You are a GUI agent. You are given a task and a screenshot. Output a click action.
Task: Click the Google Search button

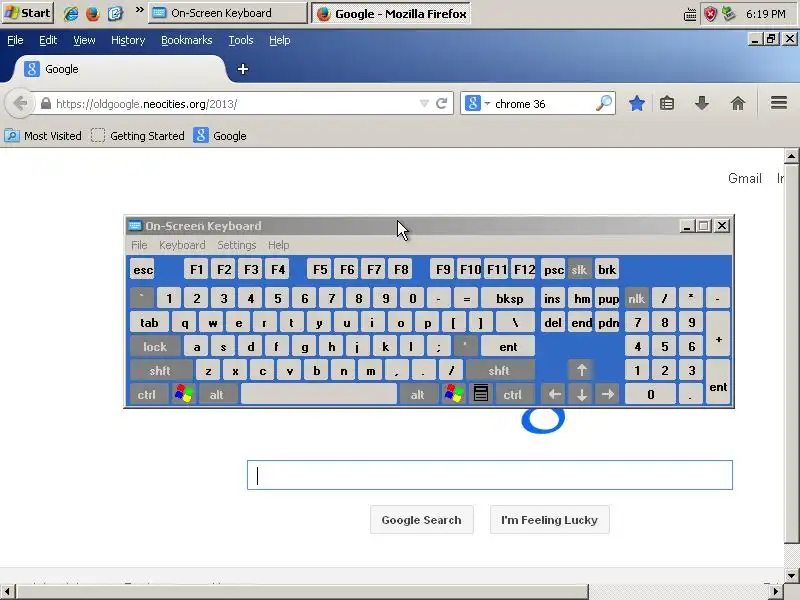pyautogui.click(x=421, y=519)
